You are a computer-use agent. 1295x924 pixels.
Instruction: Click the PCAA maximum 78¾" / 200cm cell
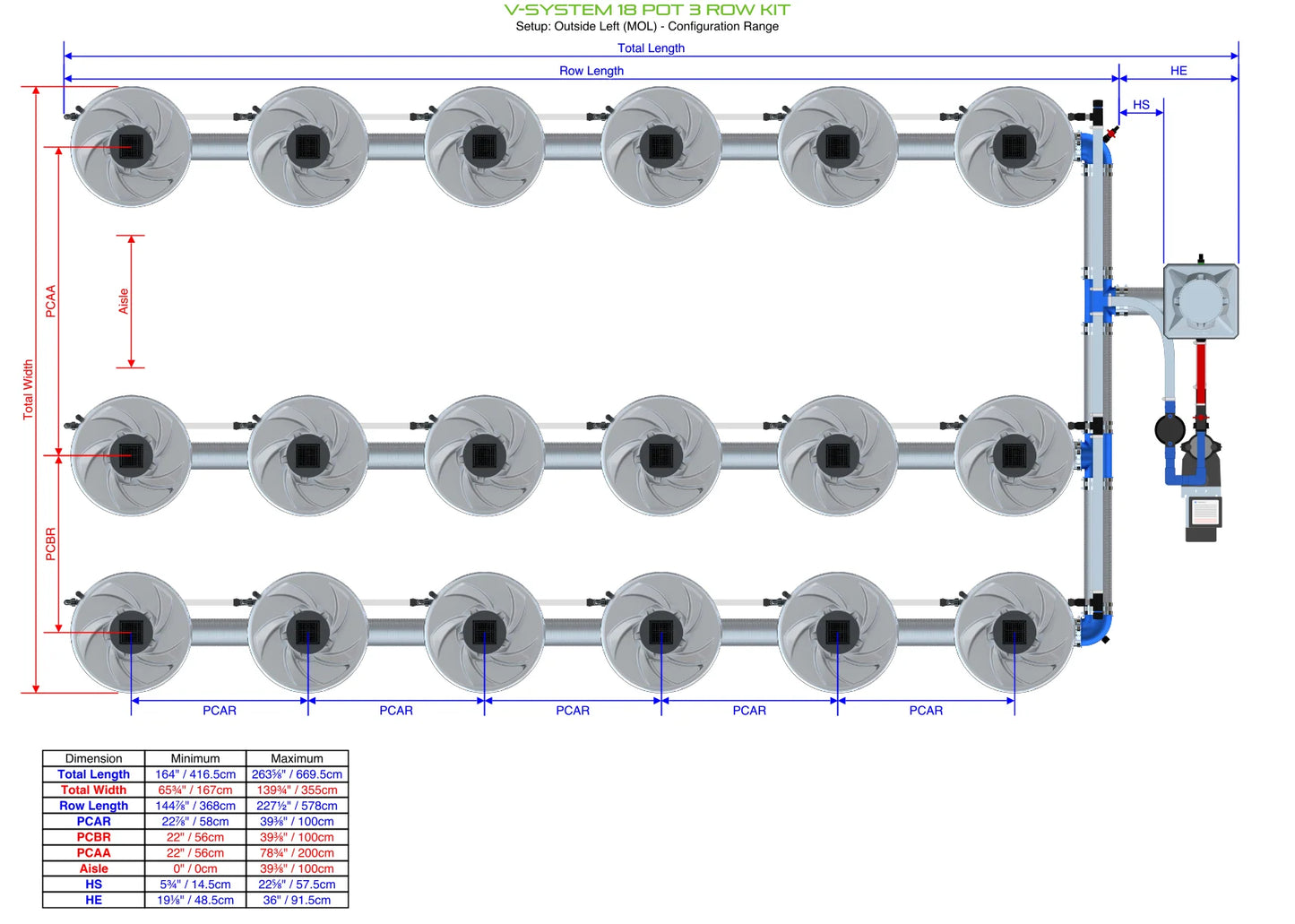(297, 853)
